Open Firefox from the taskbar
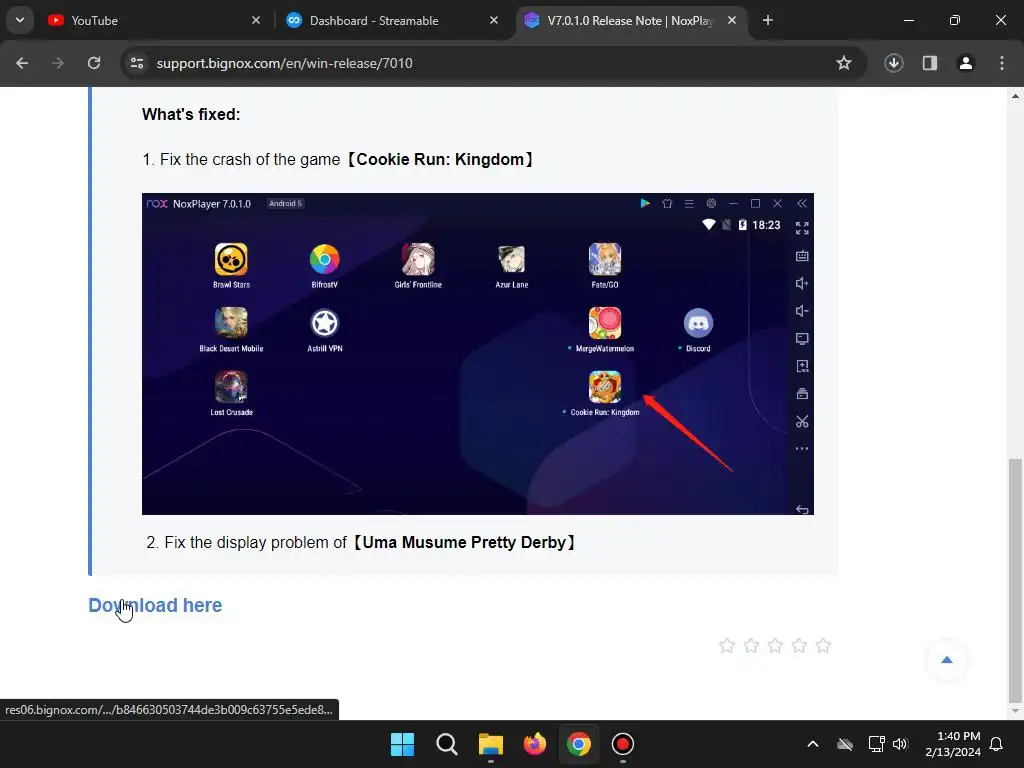 click(535, 744)
